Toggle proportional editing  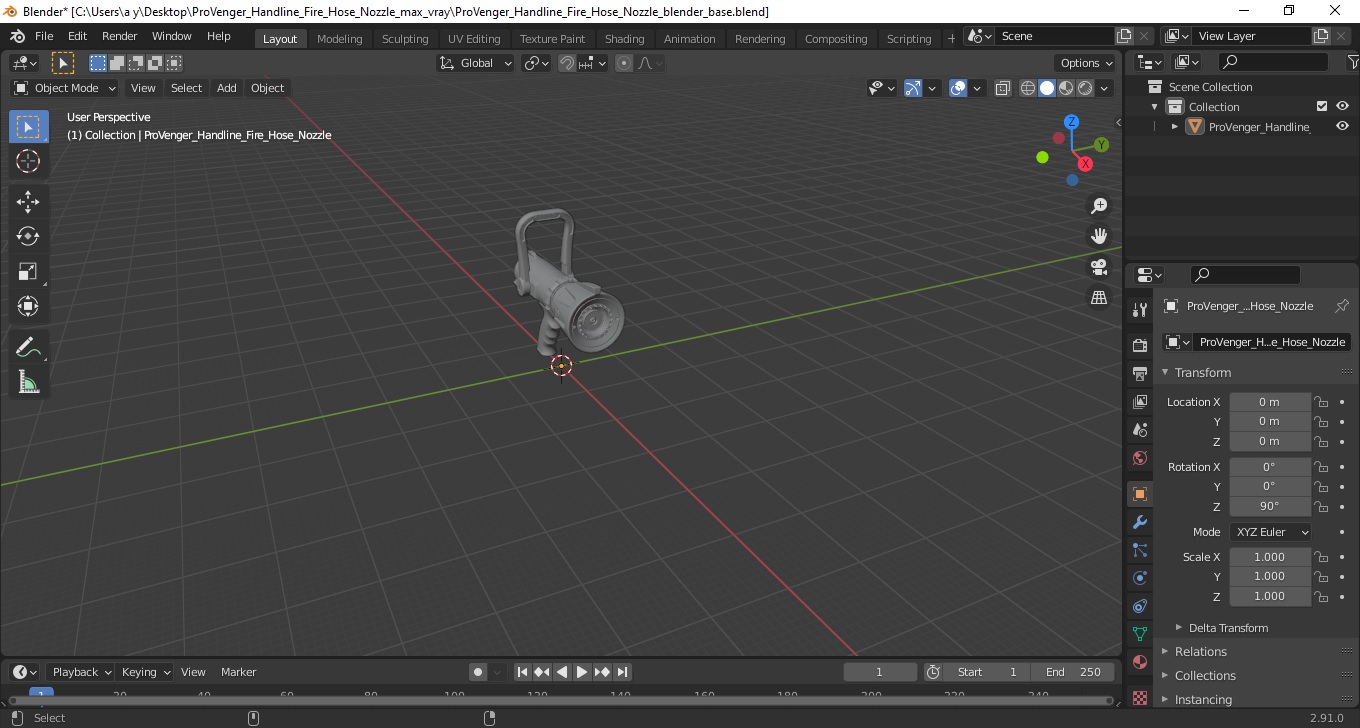624,63
